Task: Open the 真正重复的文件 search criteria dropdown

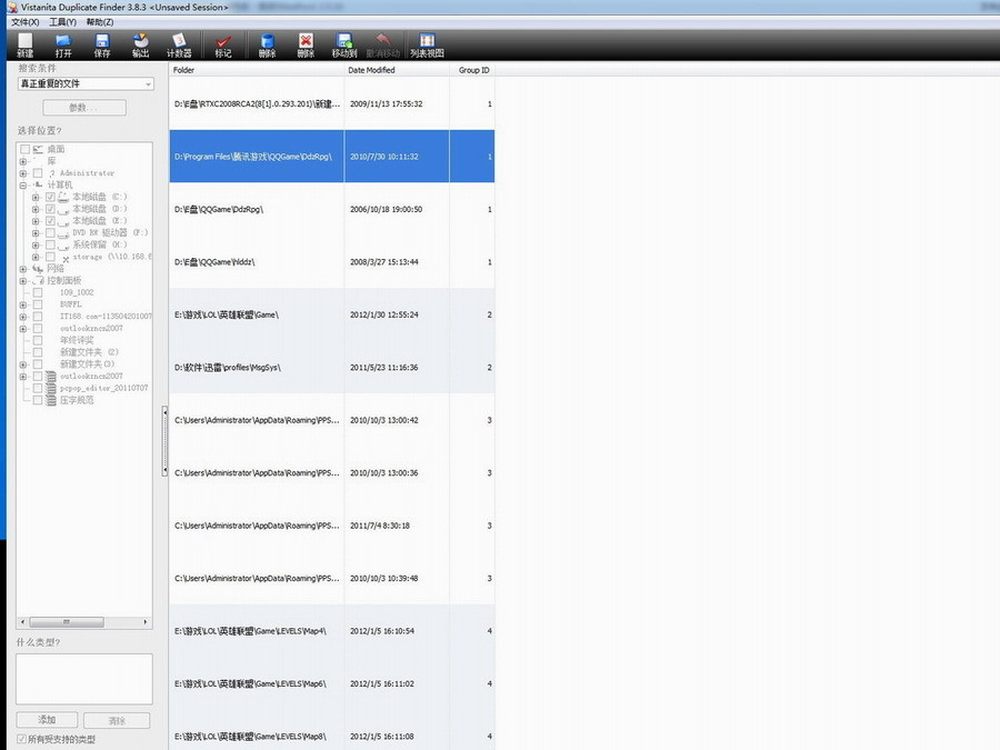Action: pos(86,84)
